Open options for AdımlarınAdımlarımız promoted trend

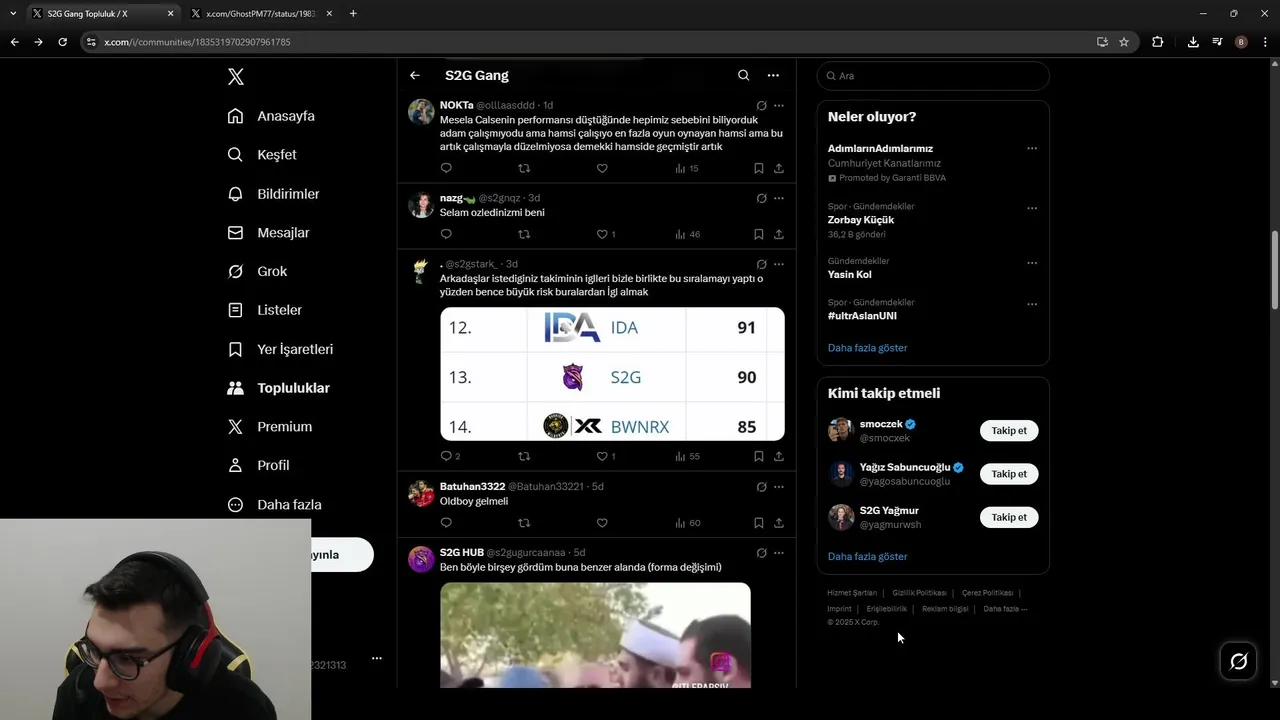point(1032,148)
